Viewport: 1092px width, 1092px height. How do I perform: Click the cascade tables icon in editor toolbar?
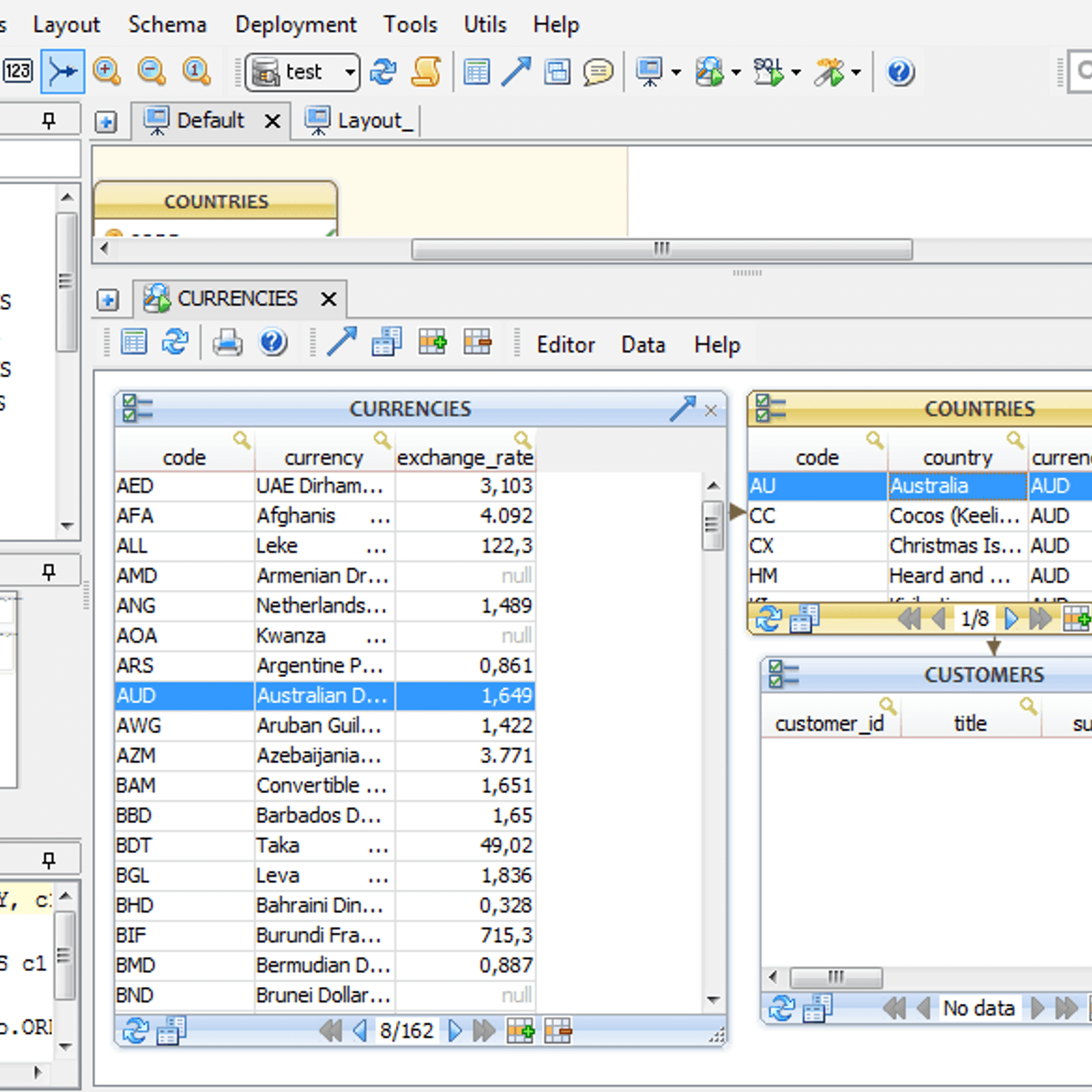[x=387, y=342]
